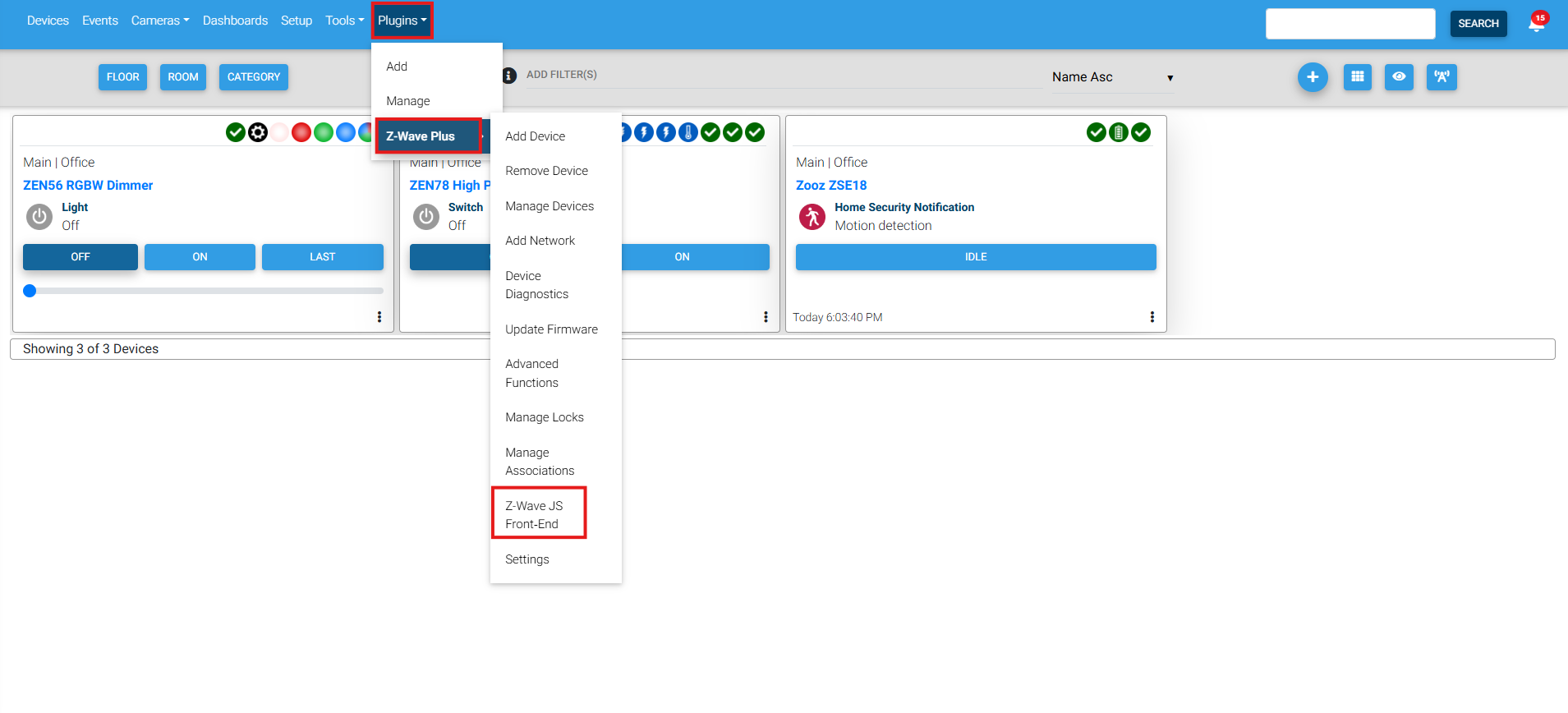The height and width of the screenshot is (713, 1568).
Task: Open the Setup page
Action: (x=297, y=21)
